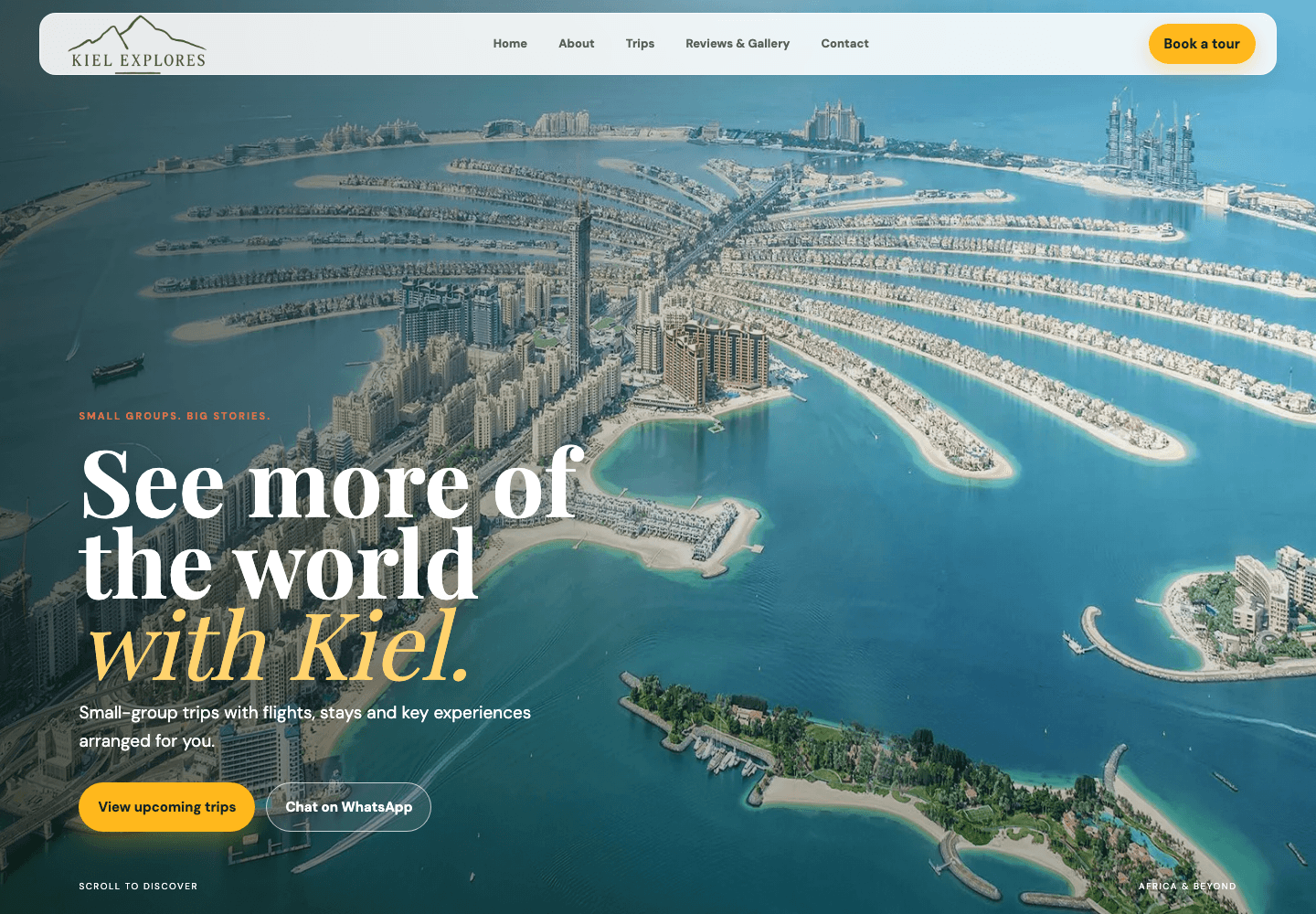The width and height of the screenshot is (1316, 914).
Task: Click the 'Small groups. Big stories.' tagline
Action: click(175, 416)
